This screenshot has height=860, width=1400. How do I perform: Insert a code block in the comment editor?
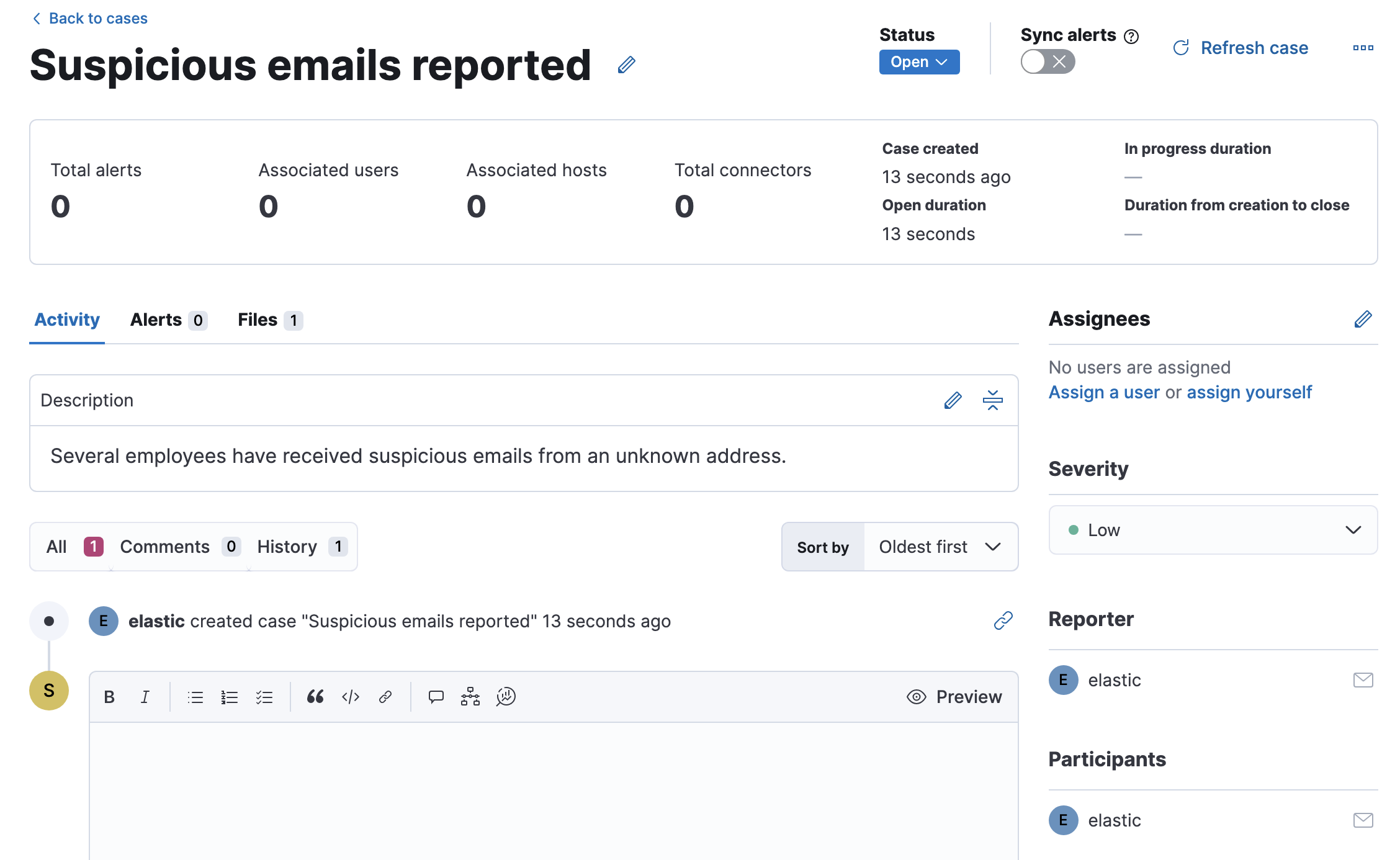pos(351,697)
